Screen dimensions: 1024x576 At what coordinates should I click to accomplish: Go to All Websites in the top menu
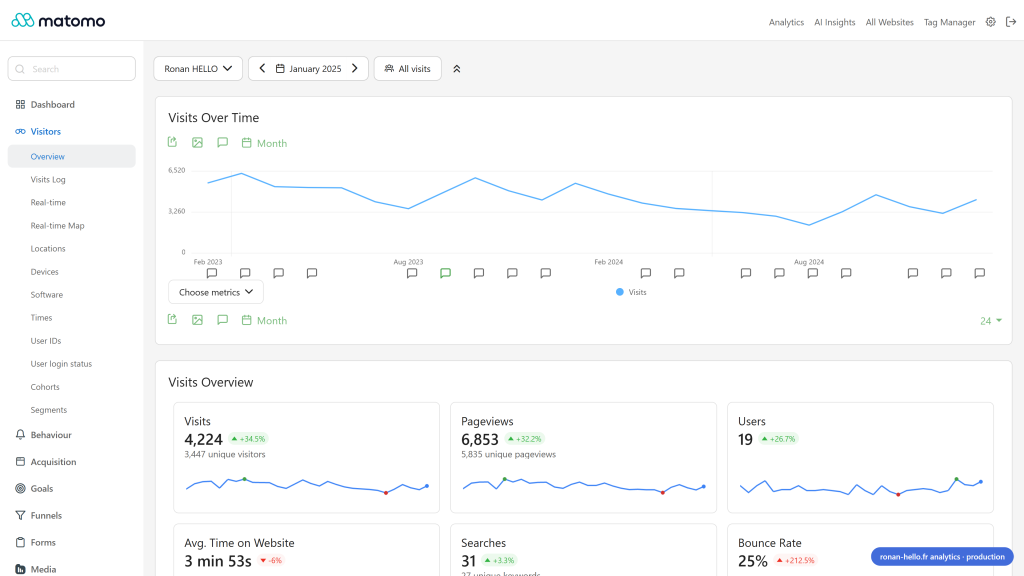(889, 22)
